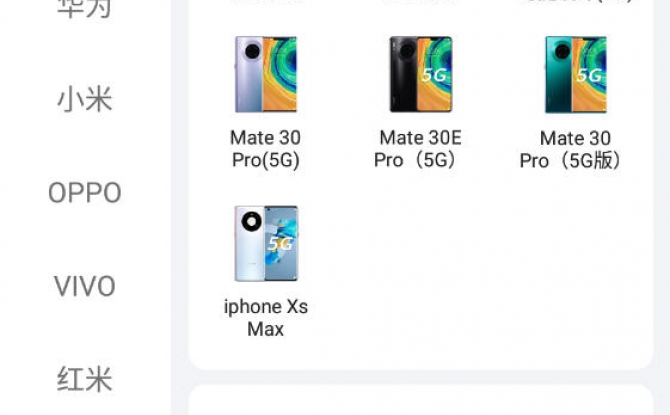The height and width of the screenshot is (415, 670).
Task: Open the purple Mate 30 Pro(5G) phone image
Action: (266, 74)
